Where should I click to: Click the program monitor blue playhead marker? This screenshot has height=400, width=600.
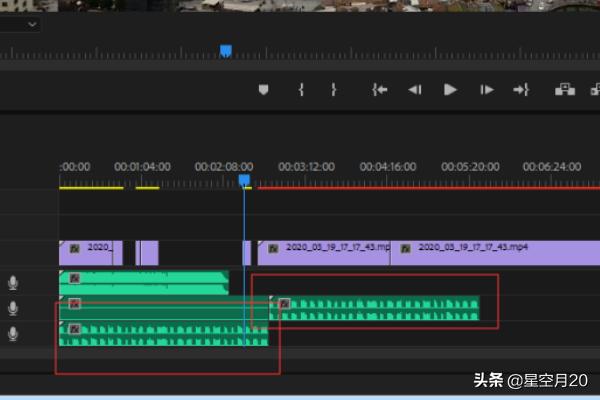click(x=226, y=51)
